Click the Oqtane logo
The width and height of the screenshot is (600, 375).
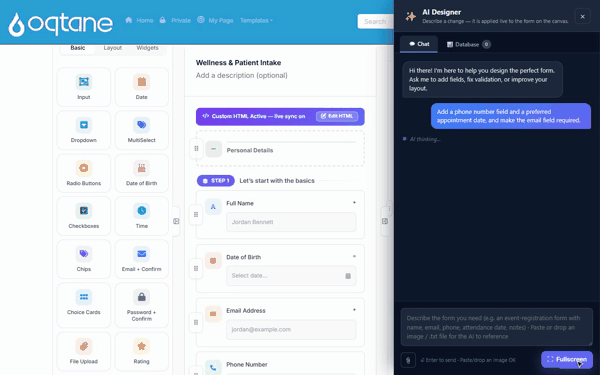[x=60, y=24]
